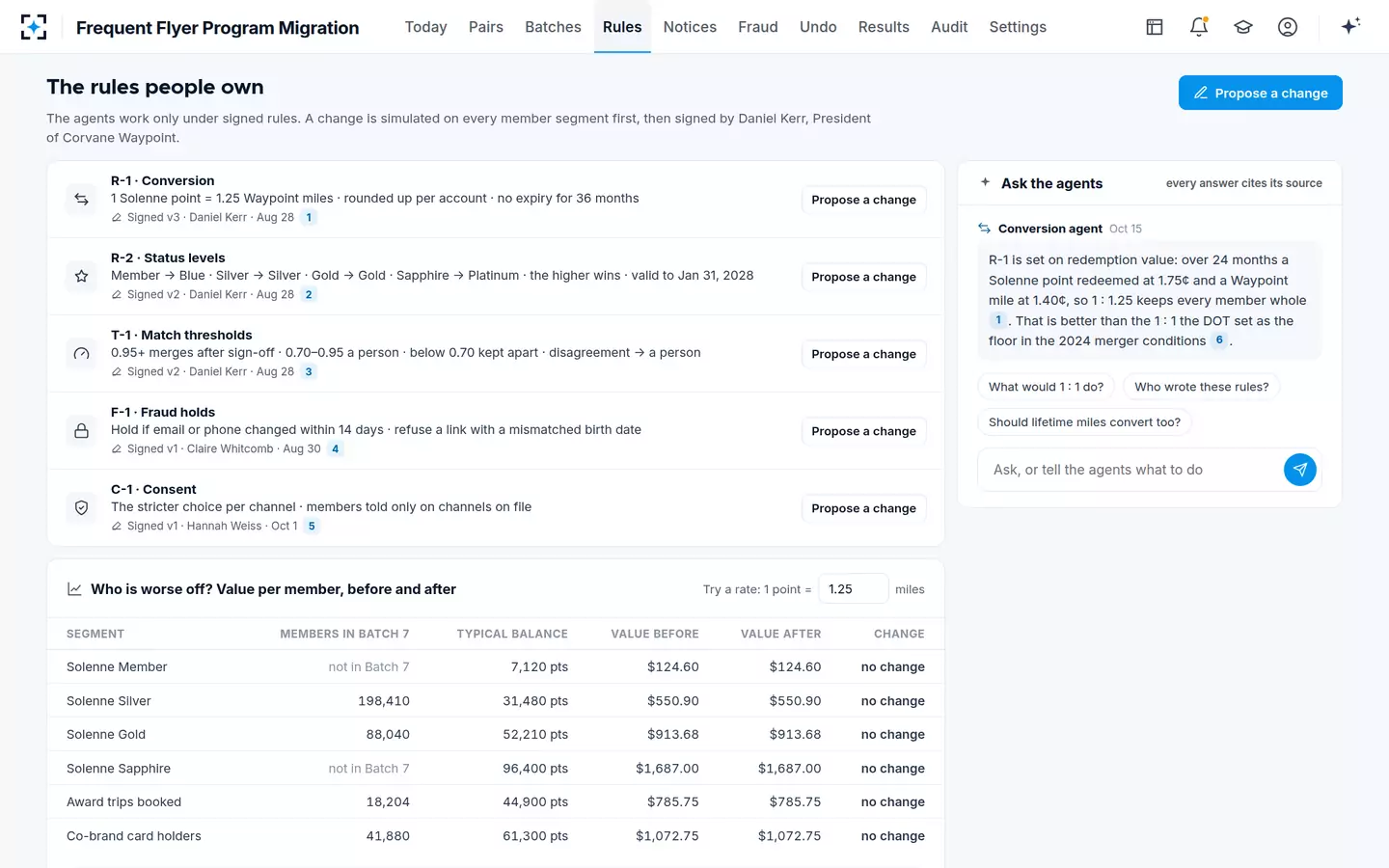Send the message with the paper plane button
Screen dimensions: 1389x868
click(1300, 470)
